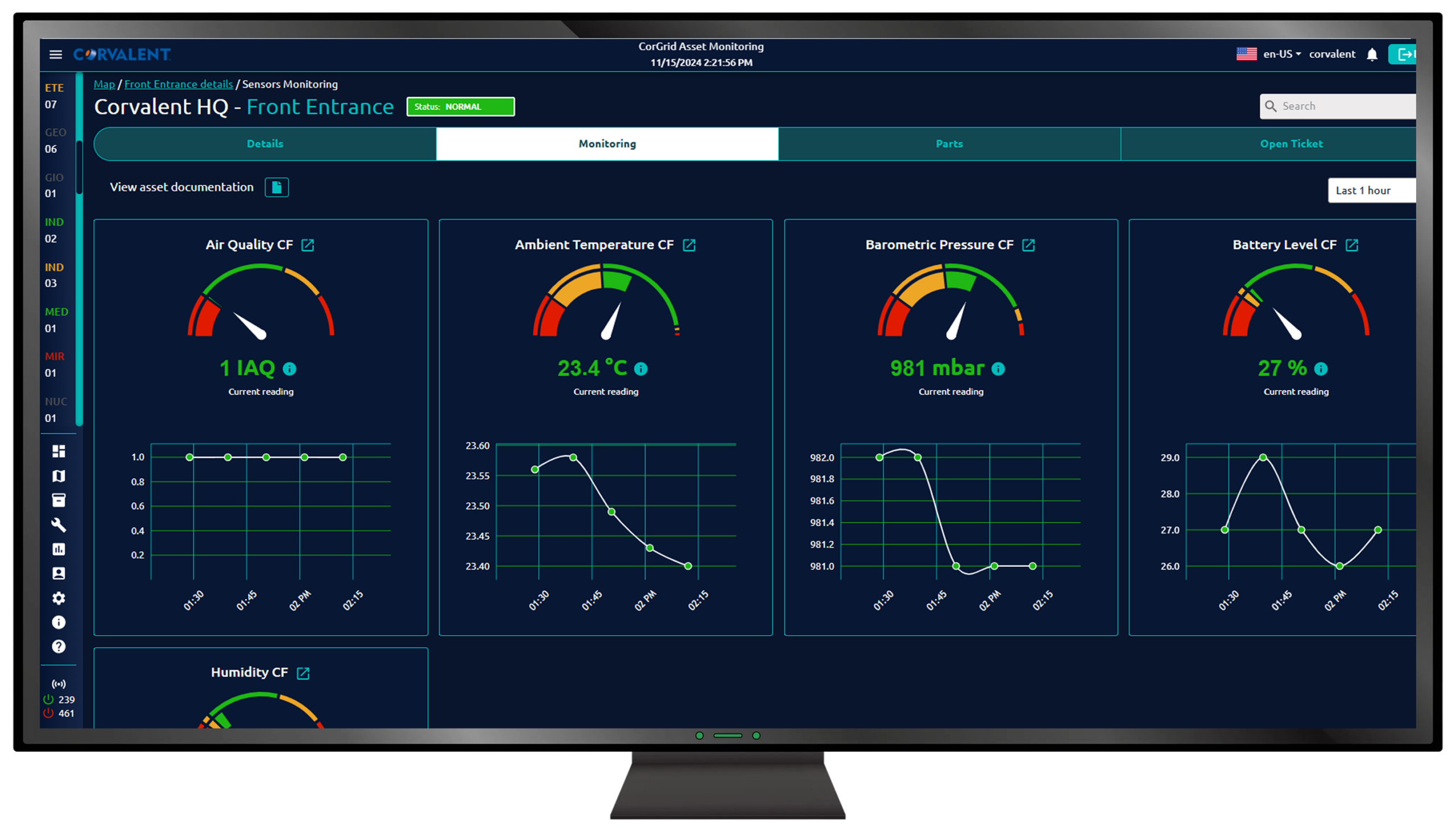The image size is (1456, 832).
Task: Expand the en-US language dropdown
Action: pos(1282,54)
